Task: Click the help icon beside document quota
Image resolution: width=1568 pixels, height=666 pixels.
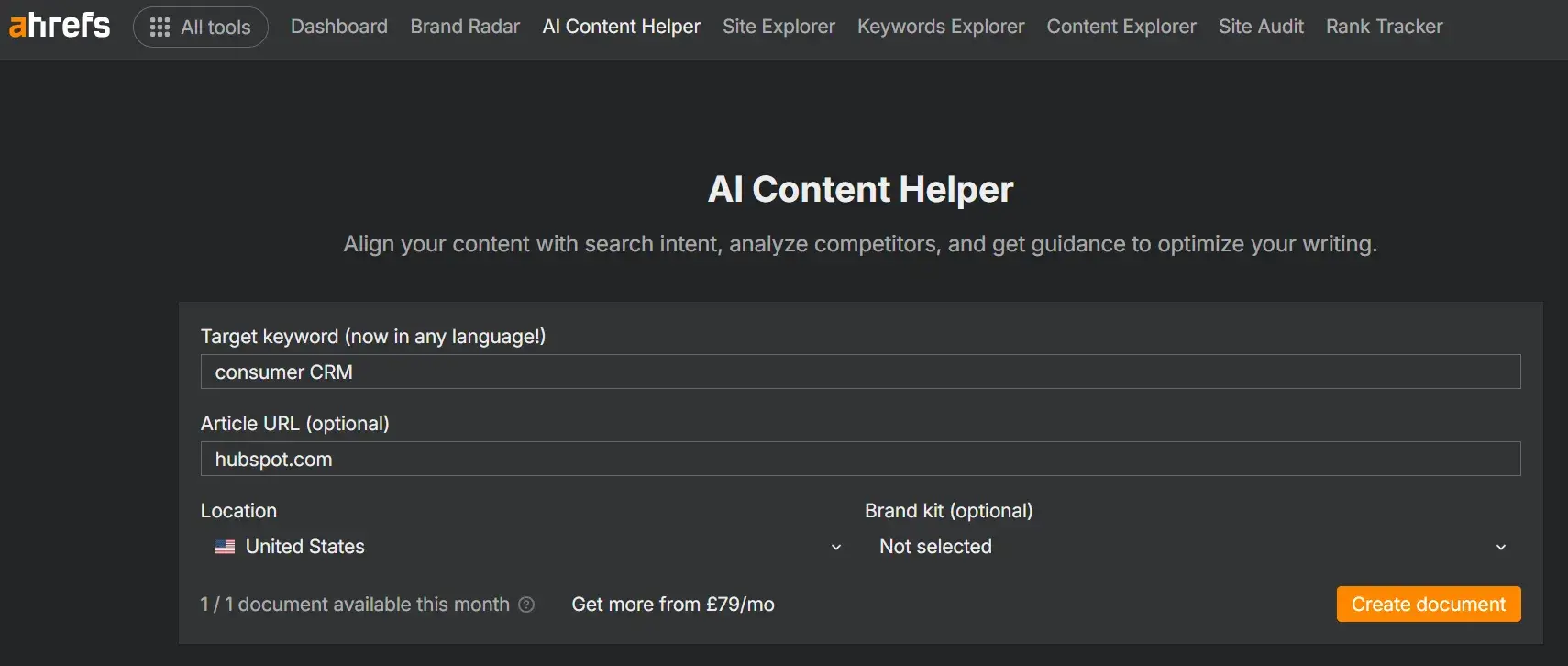Action: 526,605
